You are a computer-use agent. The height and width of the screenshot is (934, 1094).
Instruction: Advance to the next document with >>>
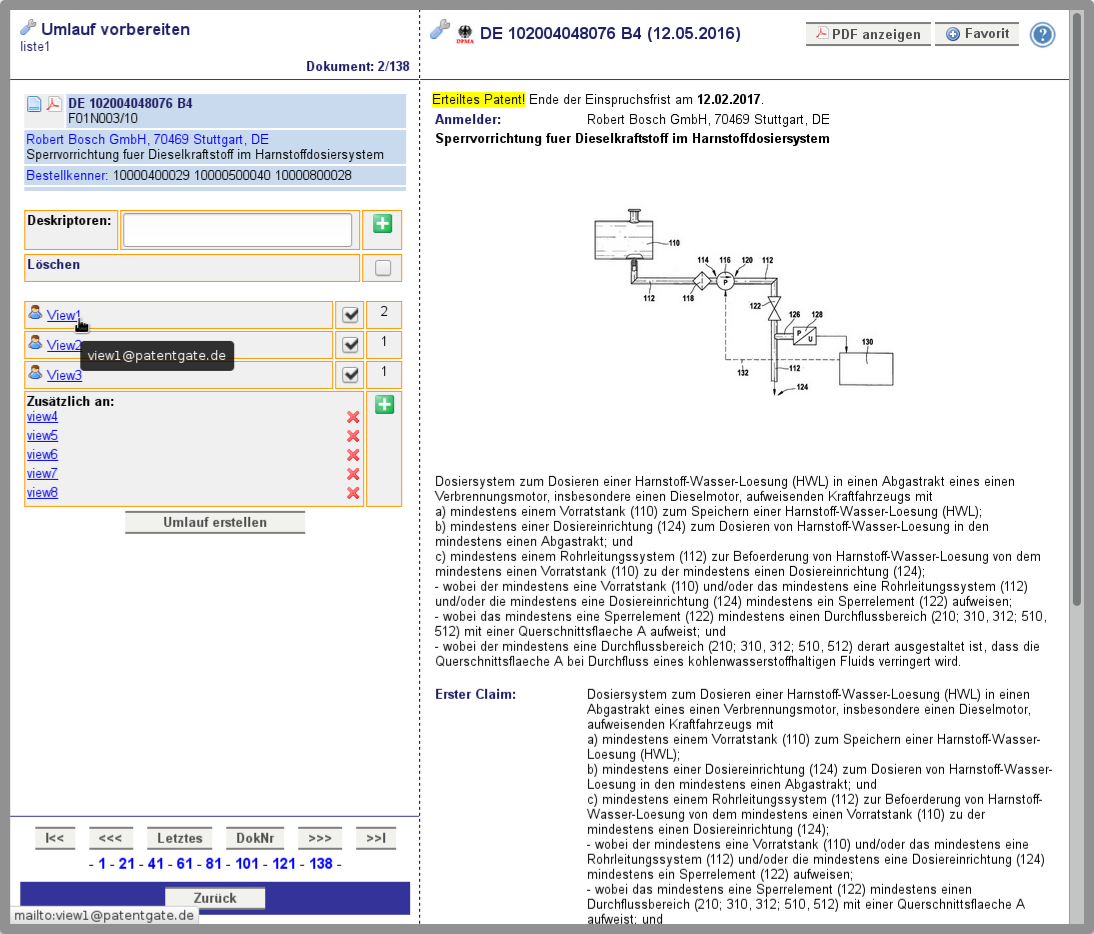click(x=320, y=838)
